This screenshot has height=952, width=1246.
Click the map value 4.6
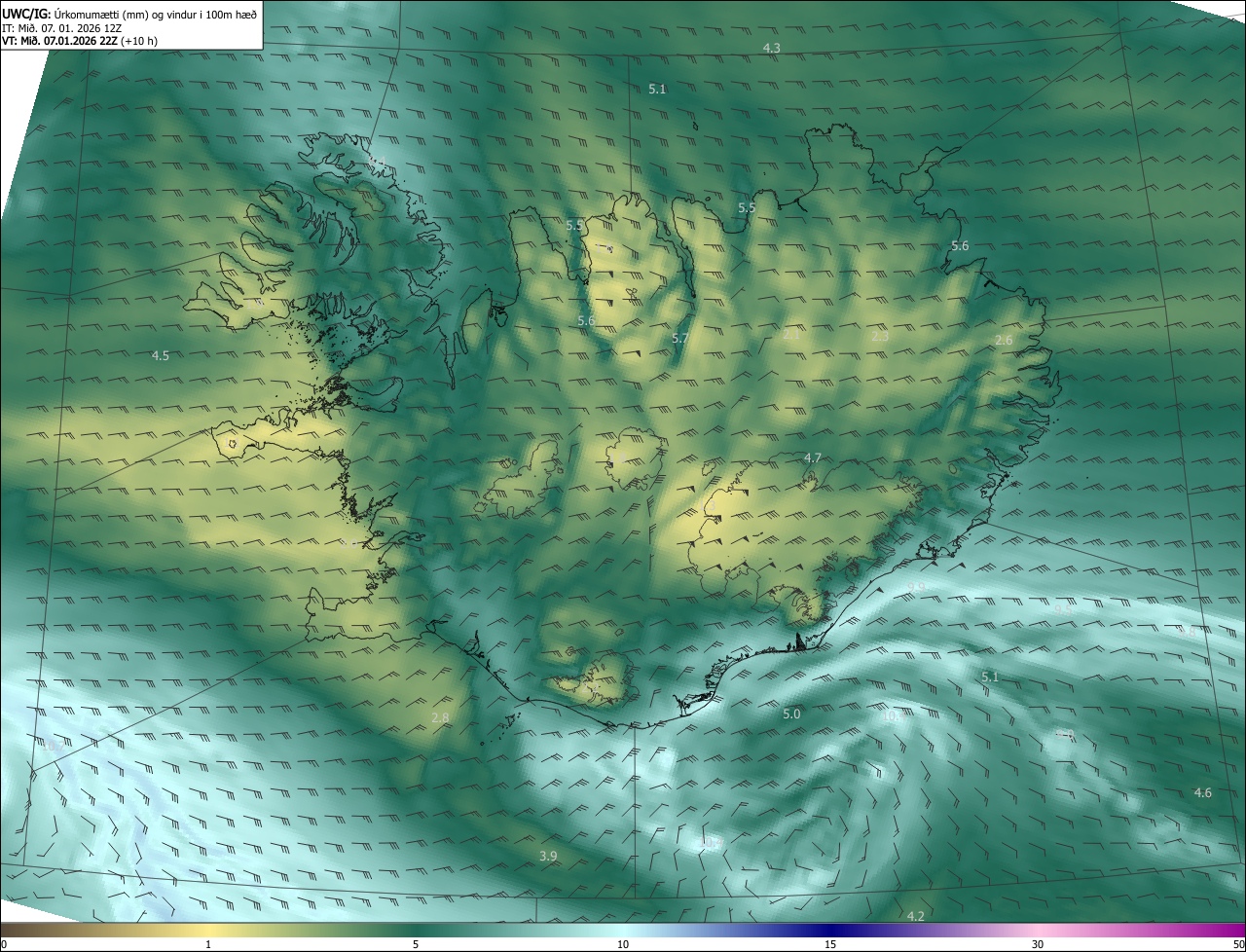1202,792
